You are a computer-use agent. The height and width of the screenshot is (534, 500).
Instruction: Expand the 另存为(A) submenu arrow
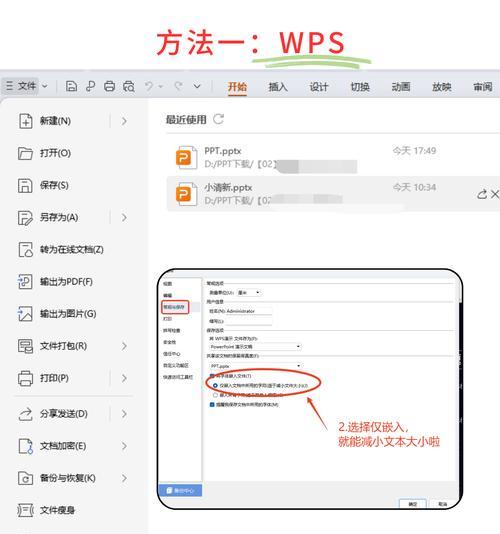pos(124,218)
